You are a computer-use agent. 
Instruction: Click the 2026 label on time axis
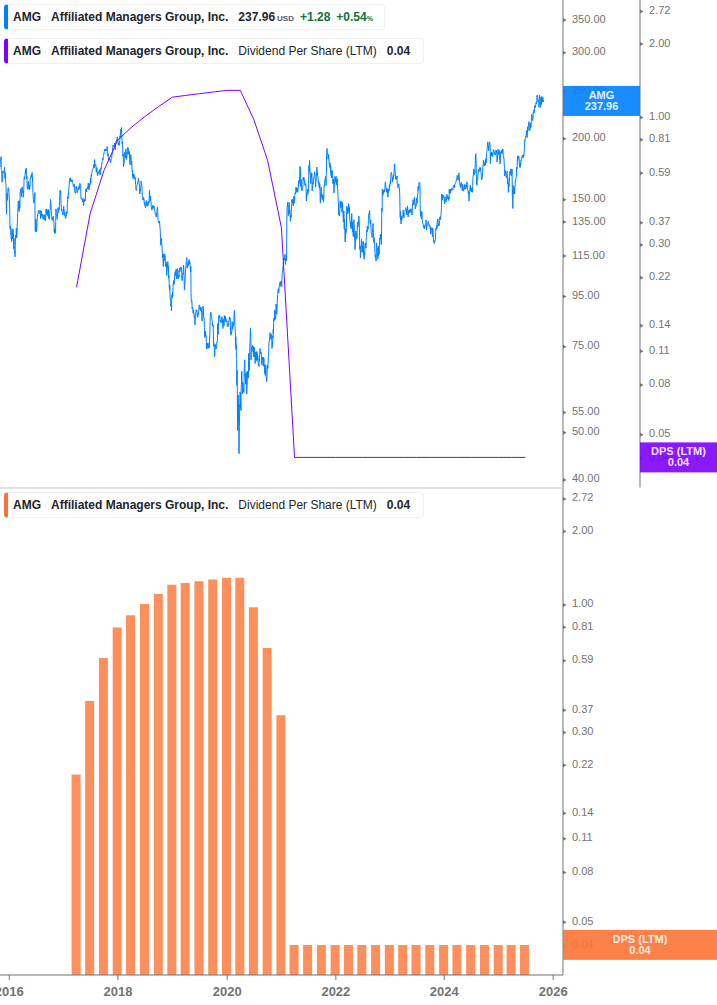click(x=552, y=991)
